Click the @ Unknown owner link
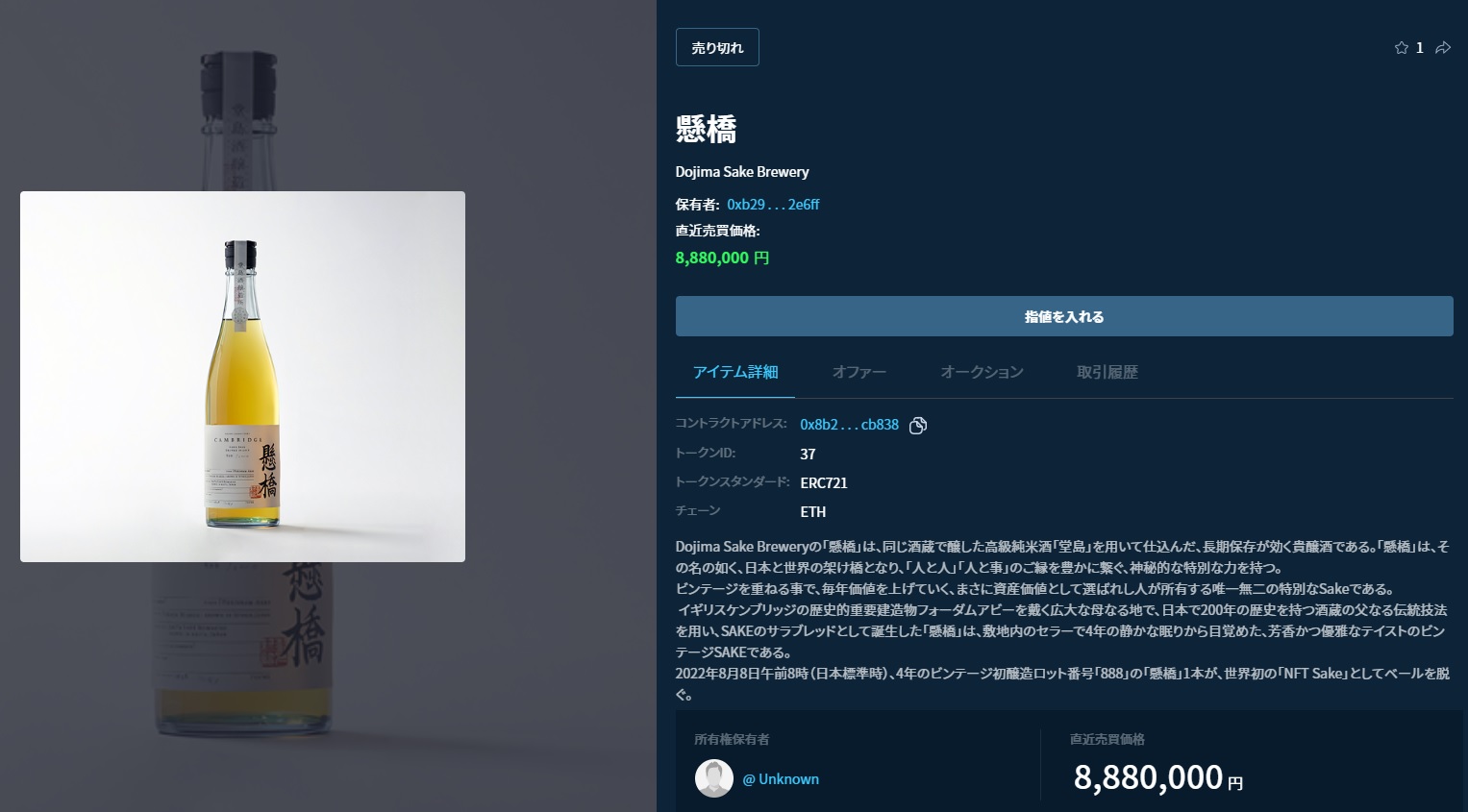Image resolution: width=1468 pixels, height=812 pixels. coord(781,779)
